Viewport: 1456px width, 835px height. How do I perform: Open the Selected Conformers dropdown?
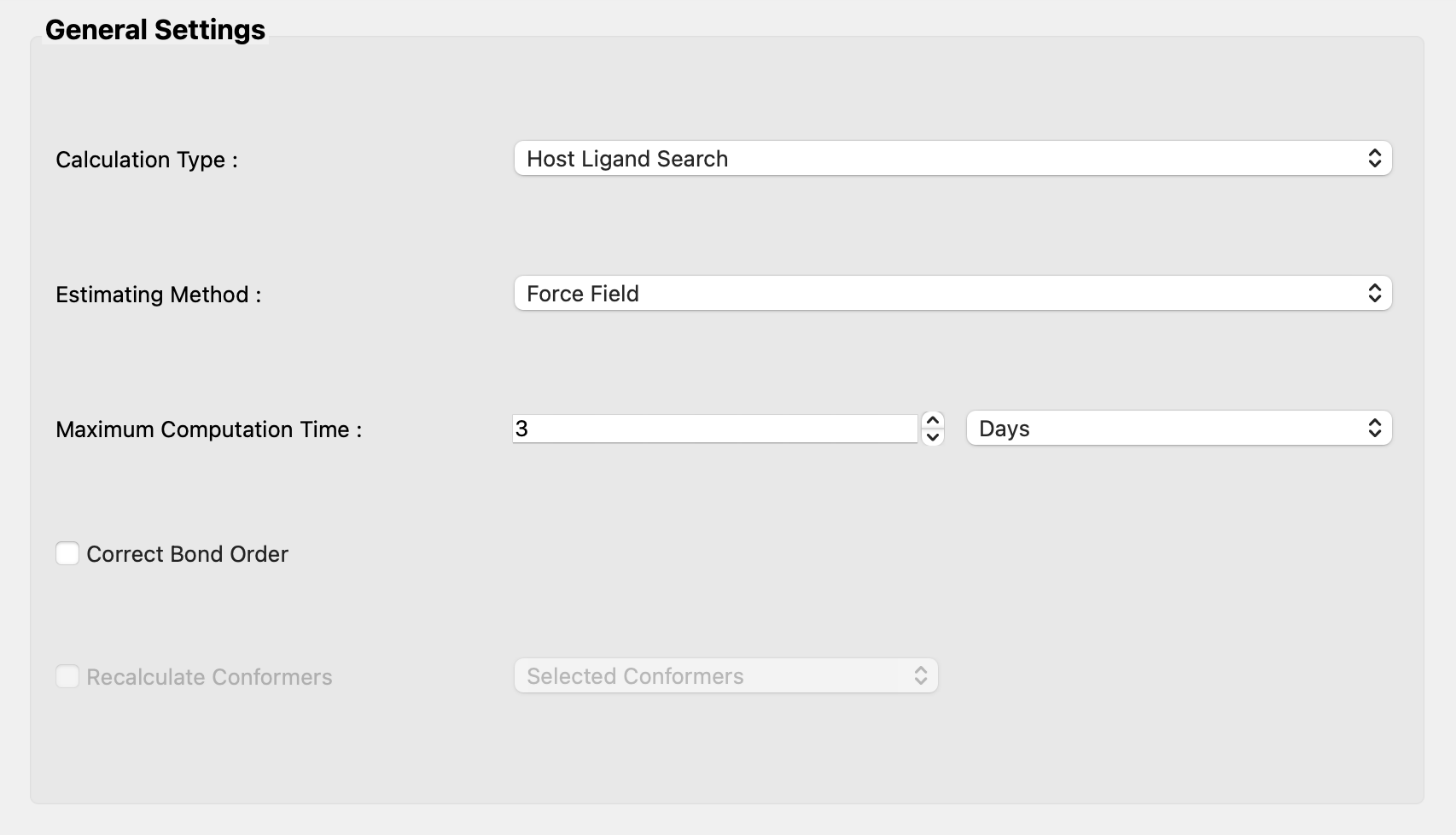tap(725, 675)
